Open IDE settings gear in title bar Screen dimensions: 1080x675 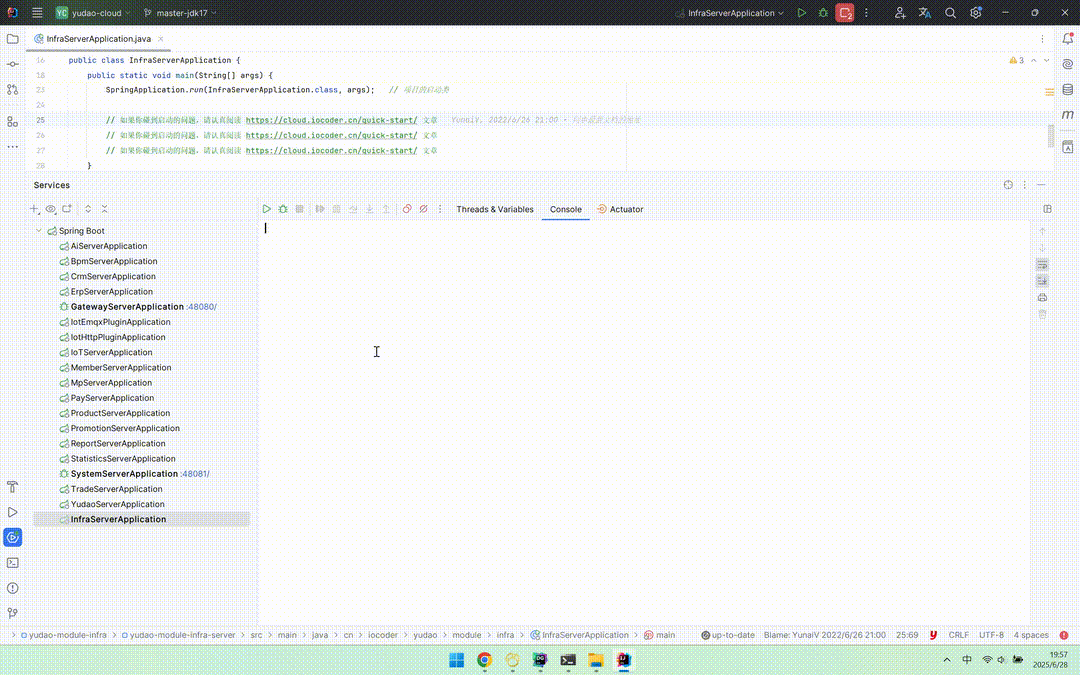click(x=976, y=13)
